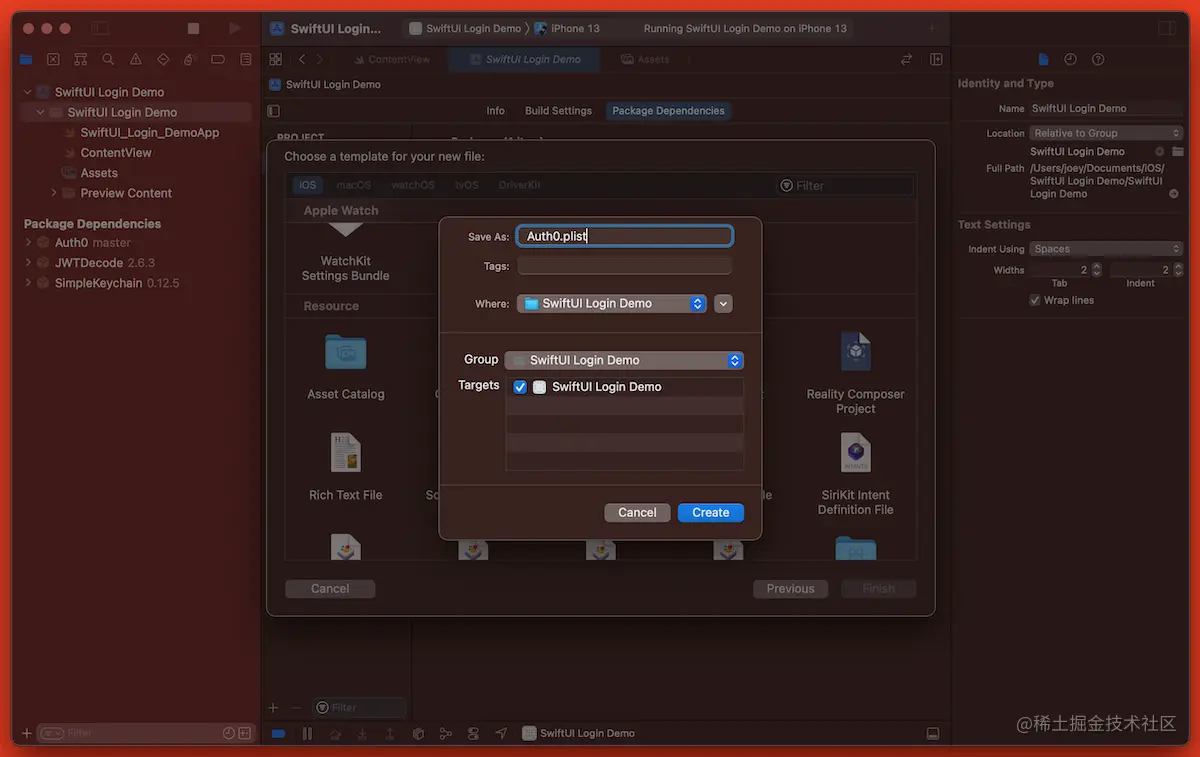Screen dimensions: 1200x757
Task: Click the add new tab plus button
Action: tap(932, 29)
